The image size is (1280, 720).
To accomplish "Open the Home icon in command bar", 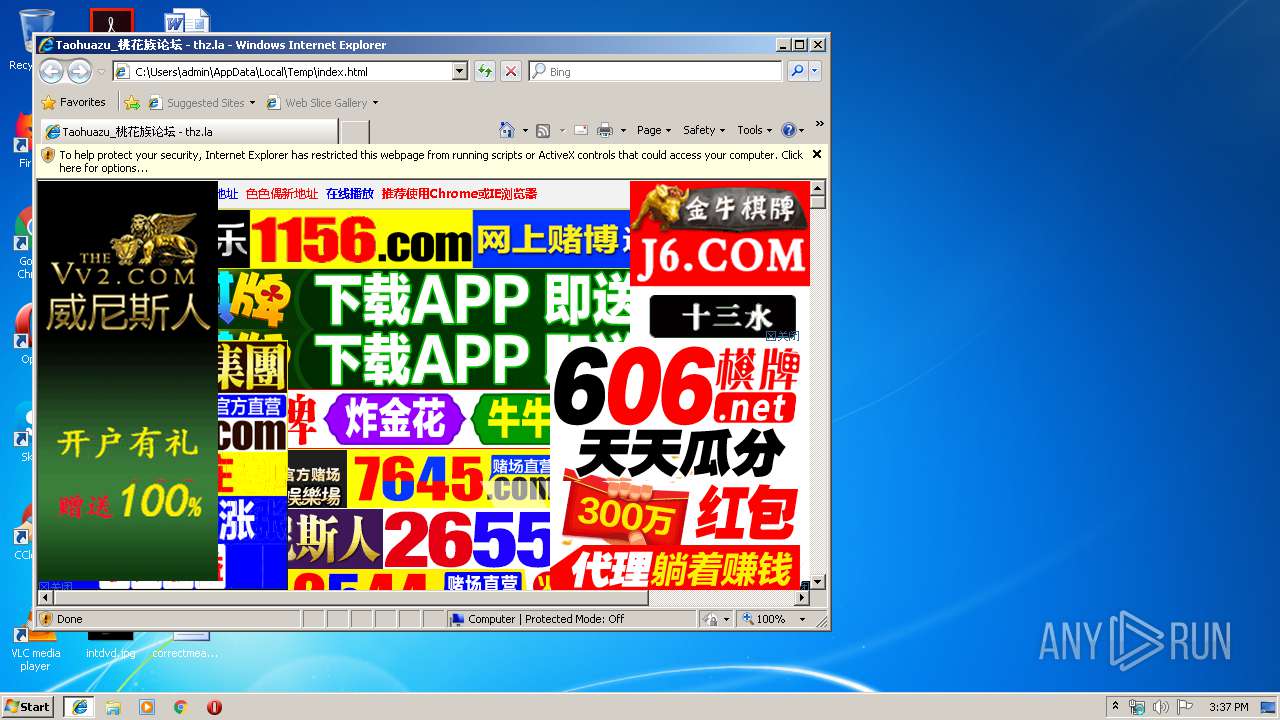I will (507, 130).
